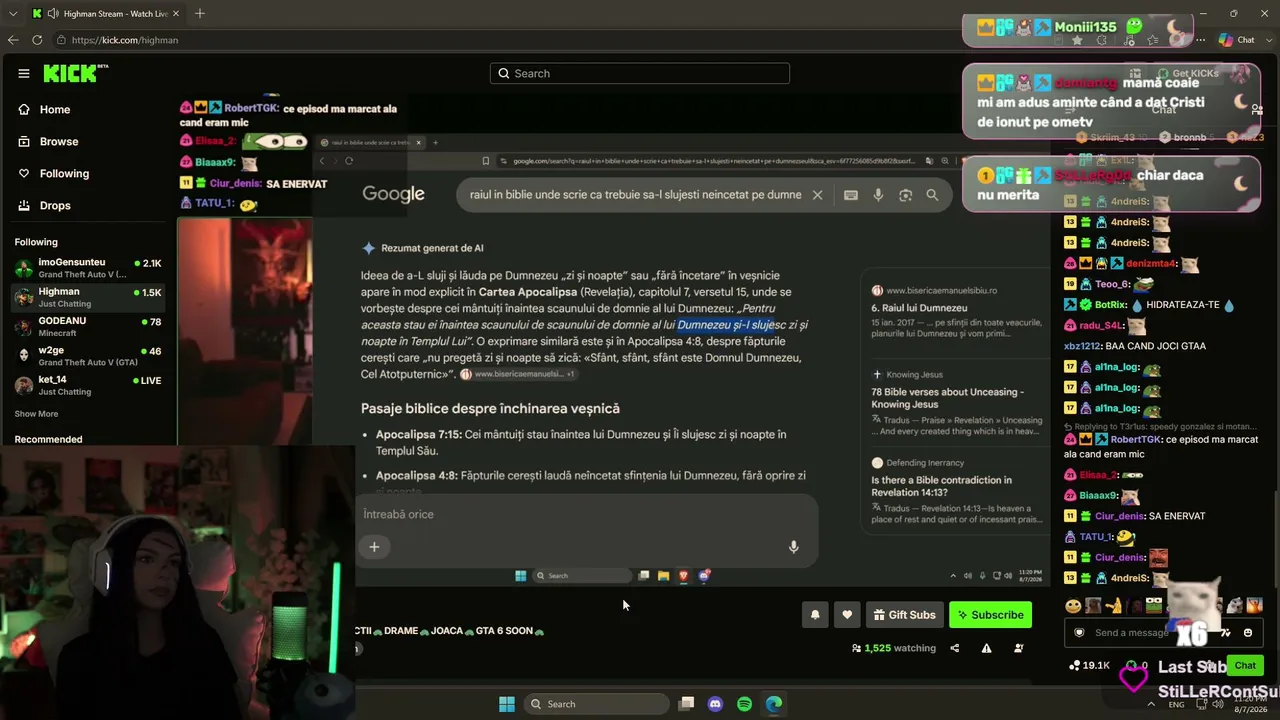The image size is (1280, 720).
Task: Open the taskbar volume control
Action: [x=1217, y=704]
